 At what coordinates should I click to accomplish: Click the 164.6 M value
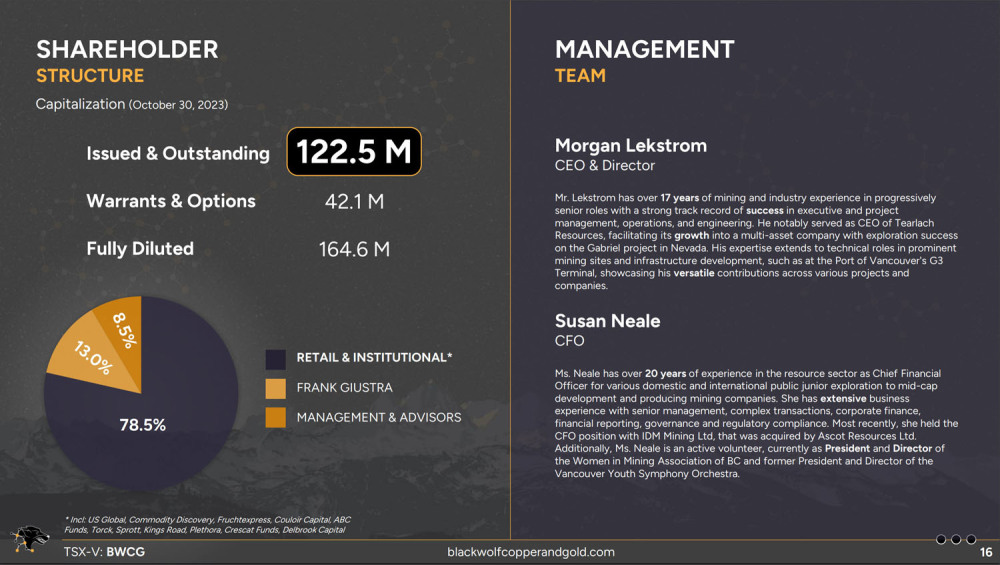tap(354, 249)
